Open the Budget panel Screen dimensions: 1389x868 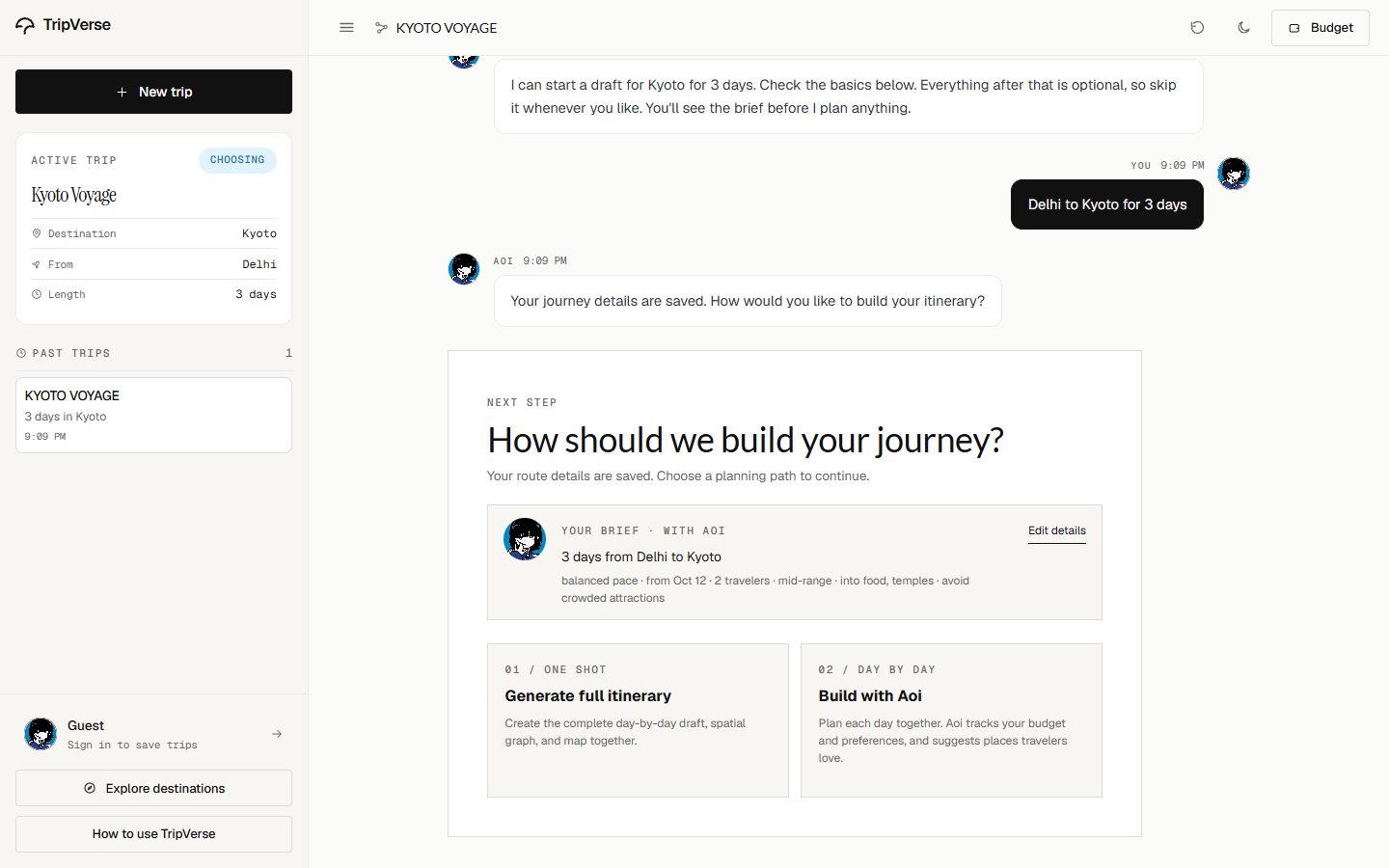(x=1321, y=28)
